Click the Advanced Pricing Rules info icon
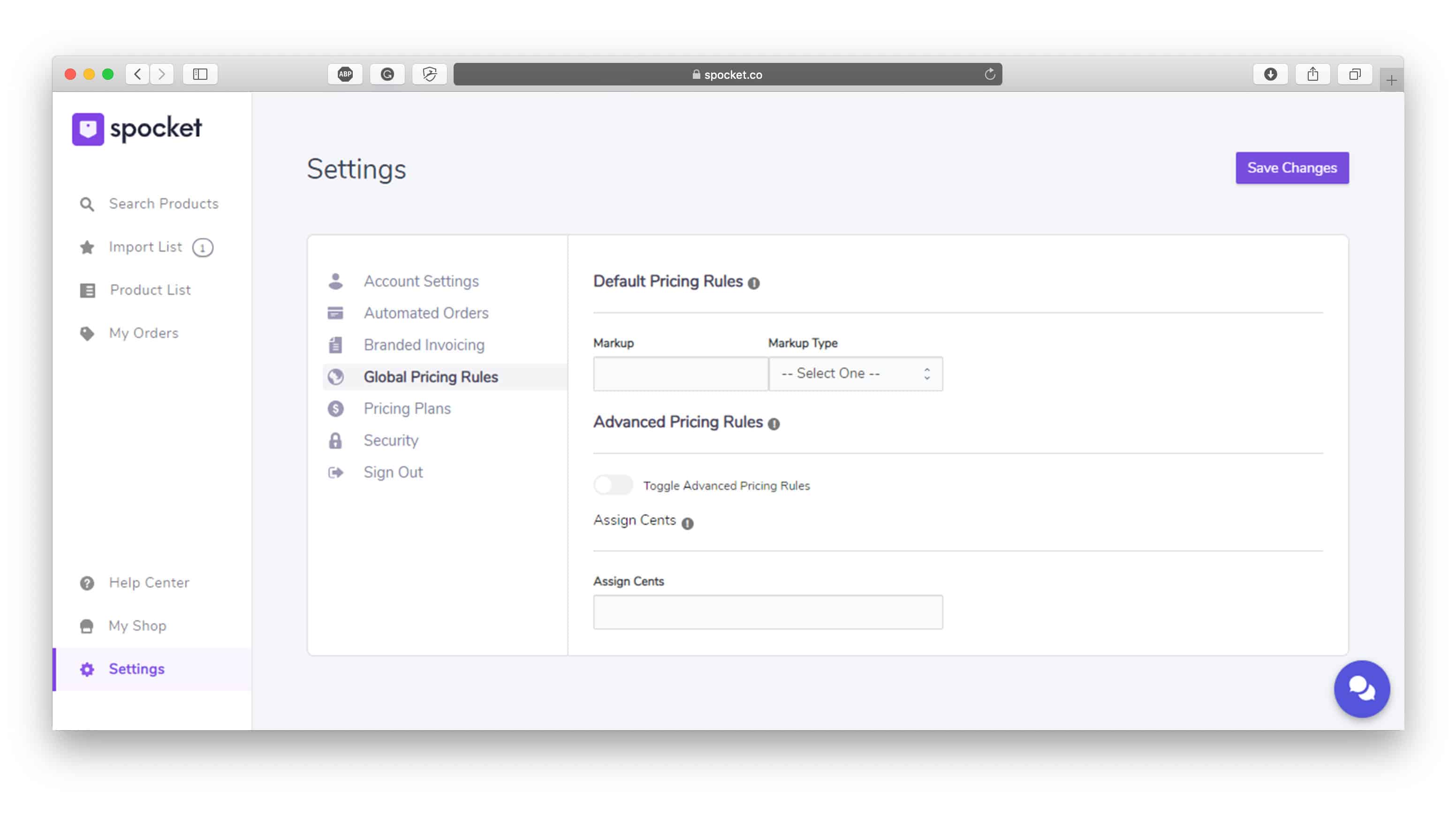1456x817 pixels. (x=774, y=424)
